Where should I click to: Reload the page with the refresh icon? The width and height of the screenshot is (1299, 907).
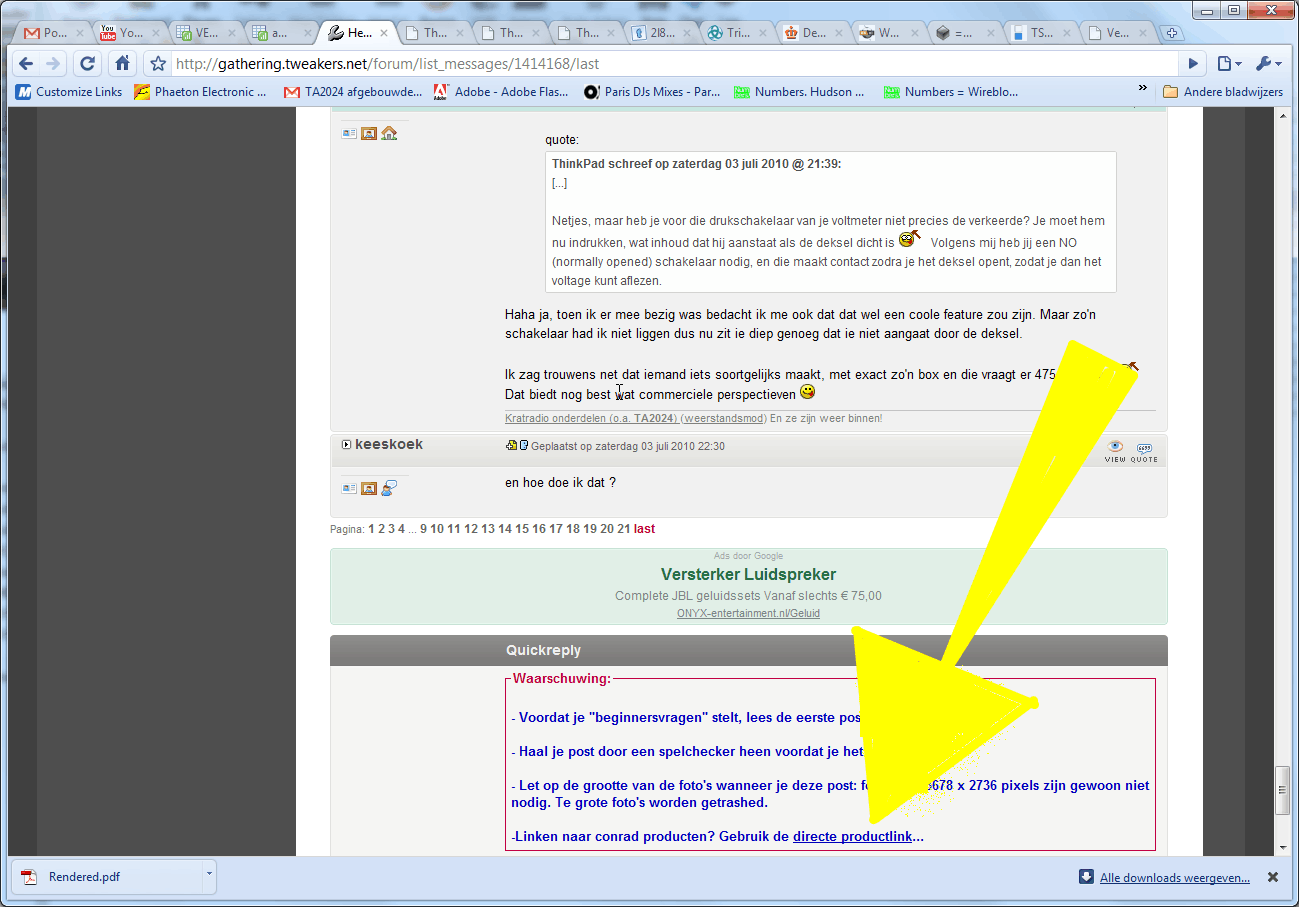(87, 64)
